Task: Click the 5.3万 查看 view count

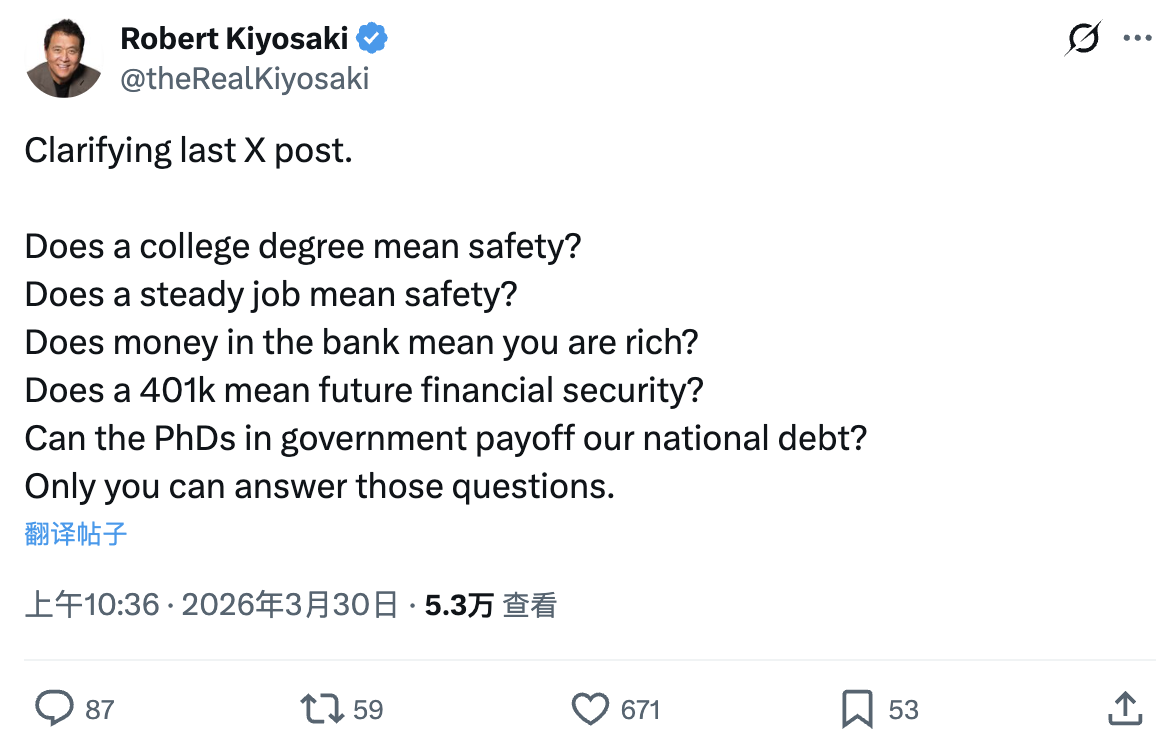Action: (x=490, y=605)
